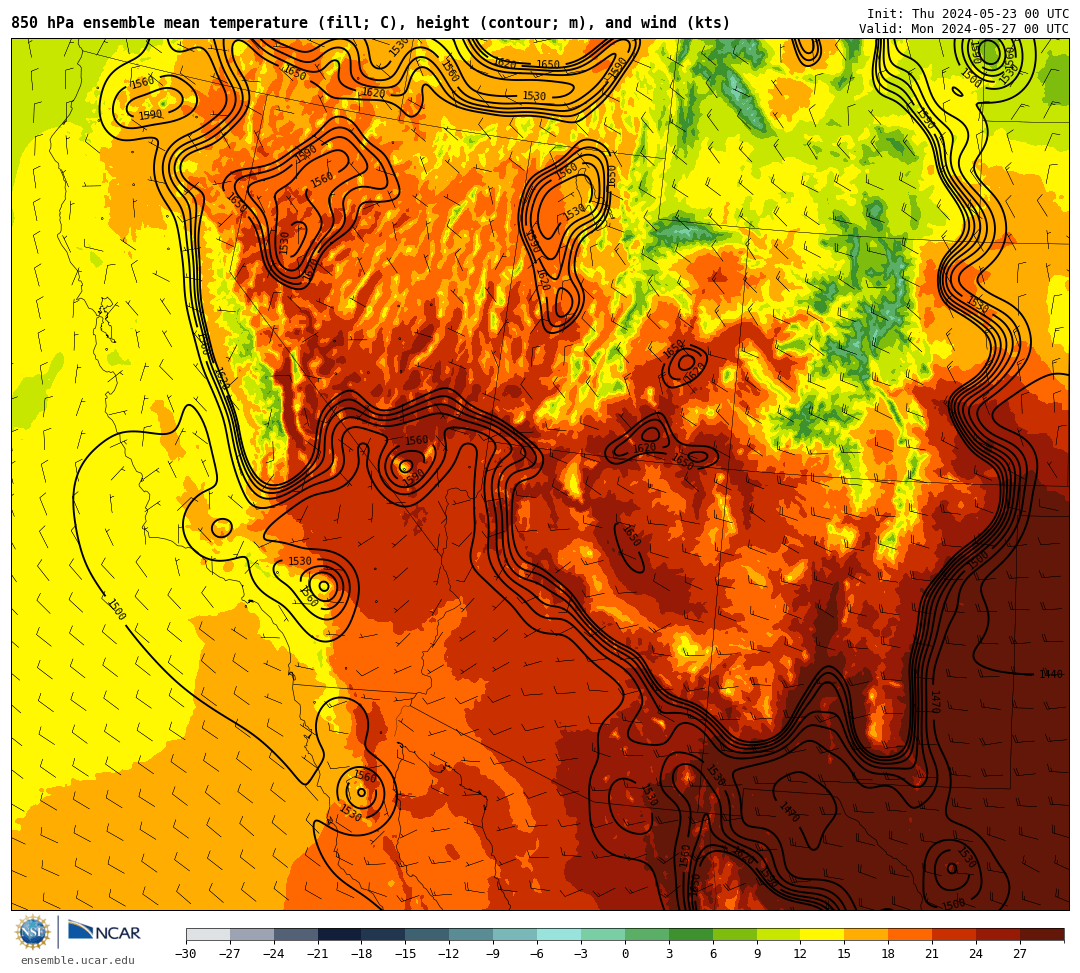
Task: Pick the colorbar swatch between −3 and 0
Action: (603, 934)
